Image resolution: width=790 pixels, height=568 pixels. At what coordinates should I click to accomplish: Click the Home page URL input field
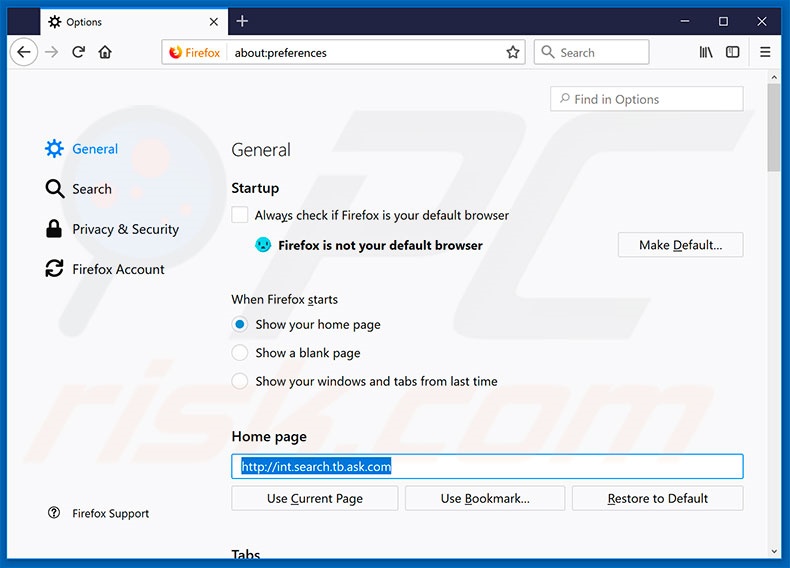[487, 466]
